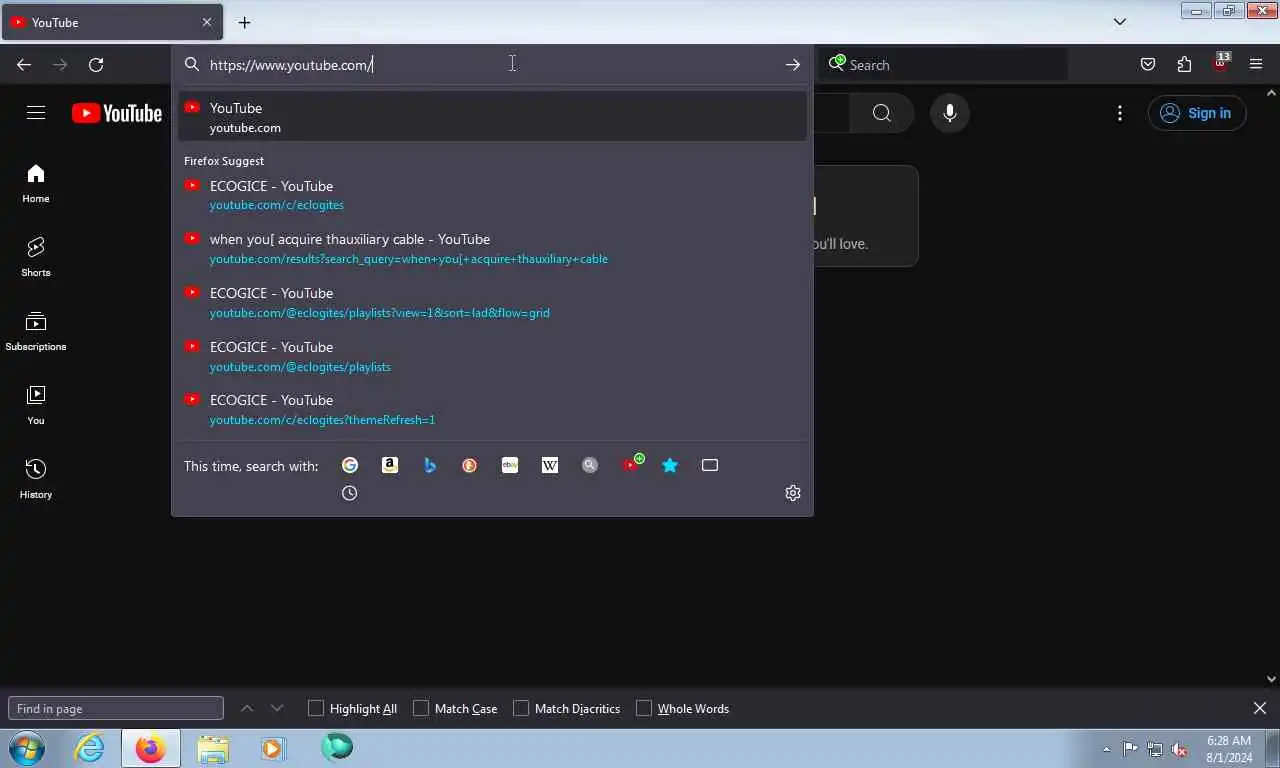Open search settings gear in urlbar panel
Viewport: 1280px width, 768px height.
[x=793, y=493]
